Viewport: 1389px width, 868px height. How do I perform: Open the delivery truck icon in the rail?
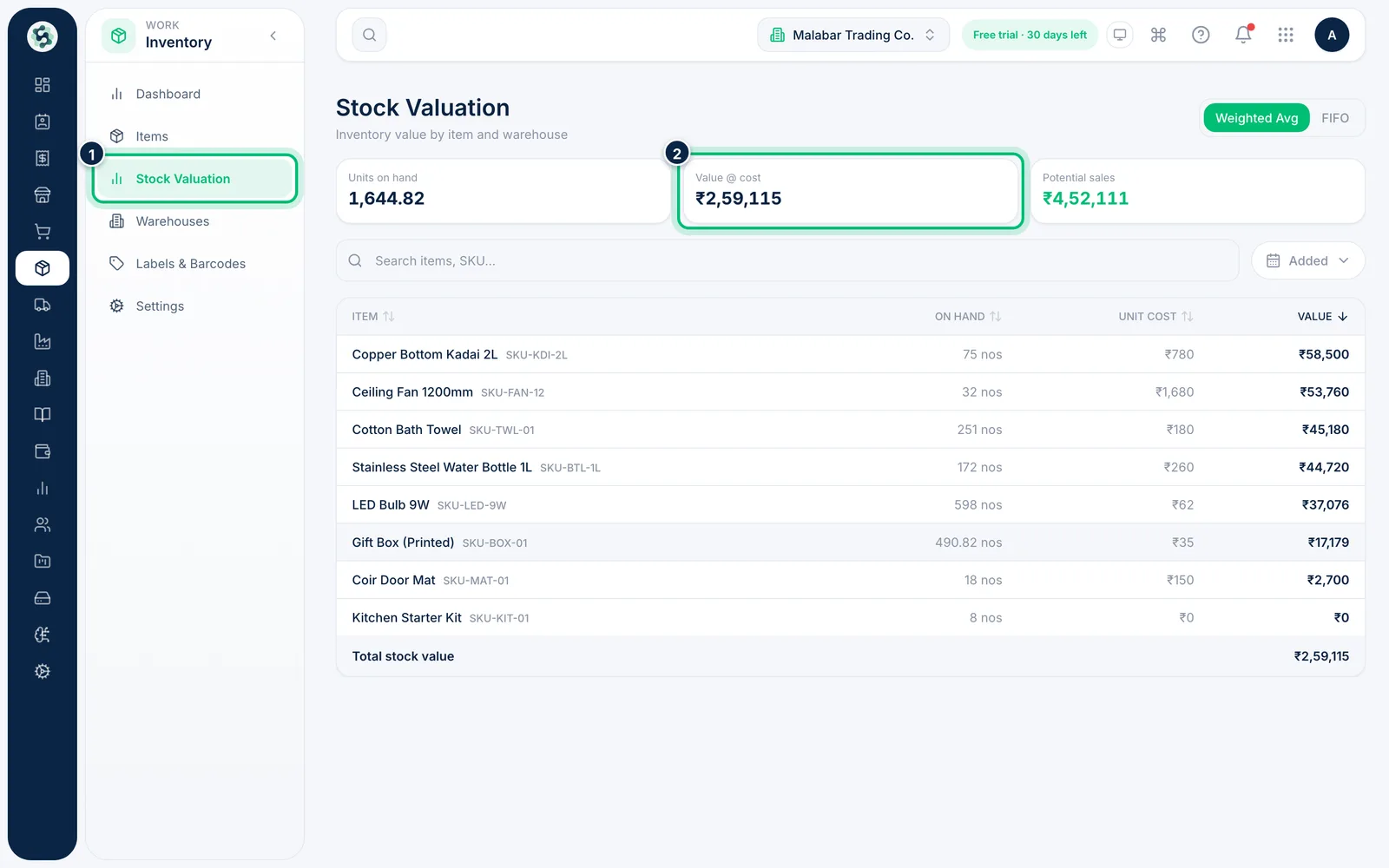click(x=42, y=305)
